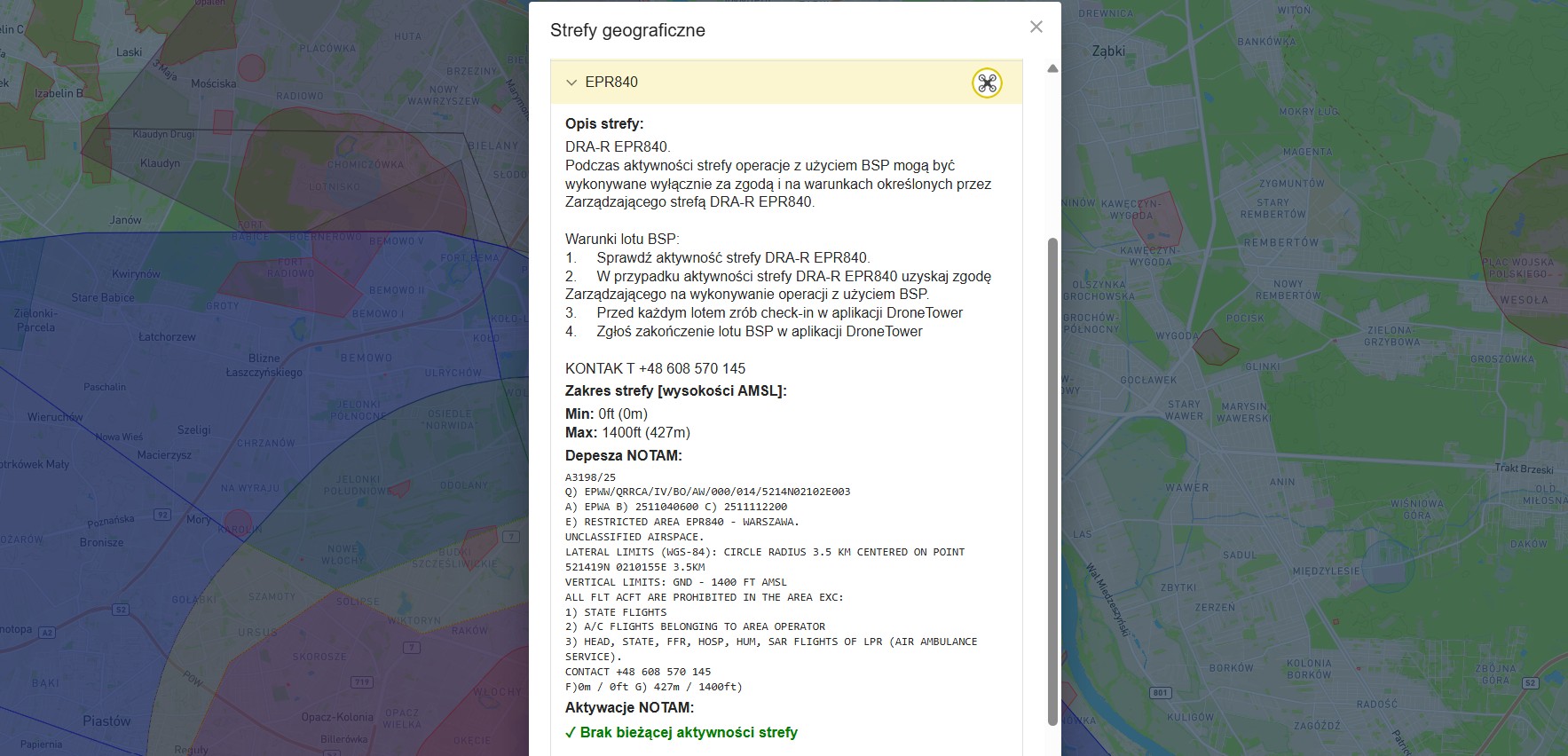Viewport: 1568px width, 756px height.
Task: Click the drone icon in EPR840 header
Action: [x=986, y=83]
